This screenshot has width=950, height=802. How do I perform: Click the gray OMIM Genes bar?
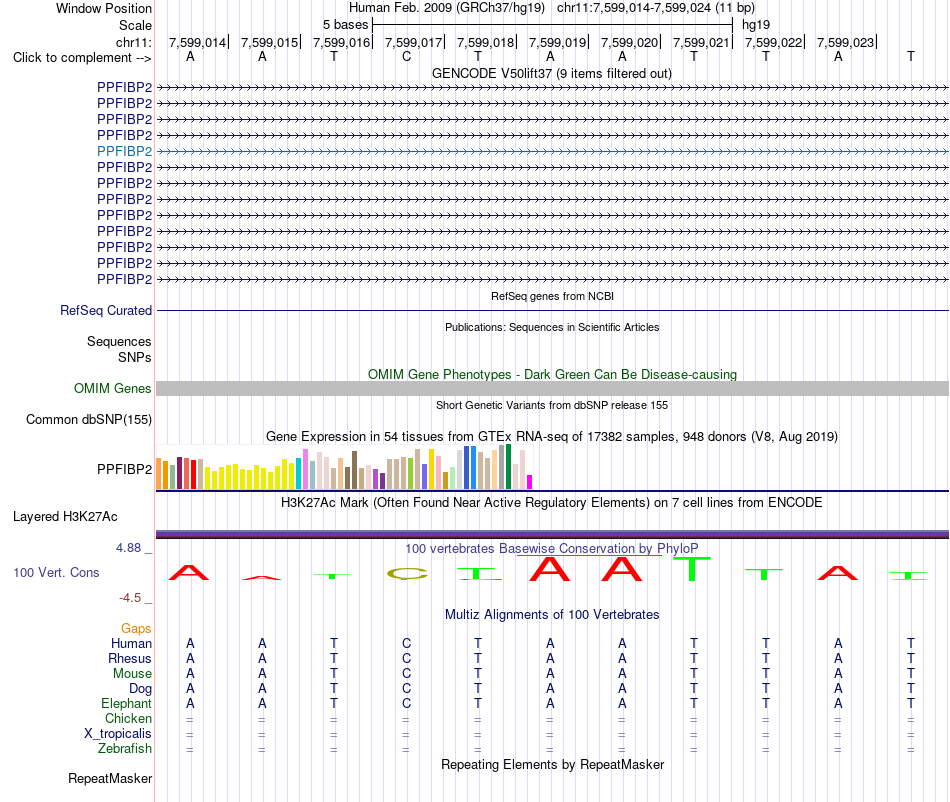(552, 388)
